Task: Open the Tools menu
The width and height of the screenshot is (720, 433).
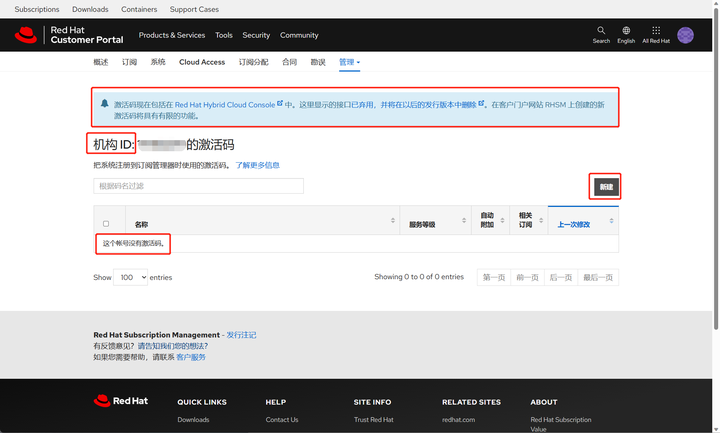Action: tap(224, 35)
